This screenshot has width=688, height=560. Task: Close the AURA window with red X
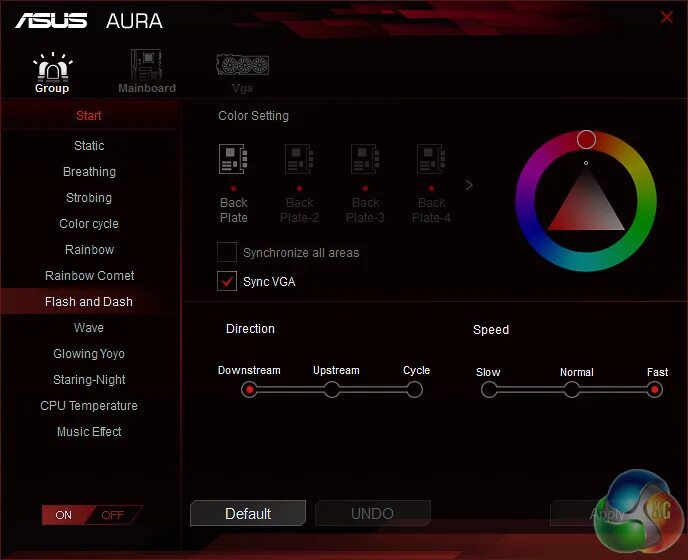point(666,17)
